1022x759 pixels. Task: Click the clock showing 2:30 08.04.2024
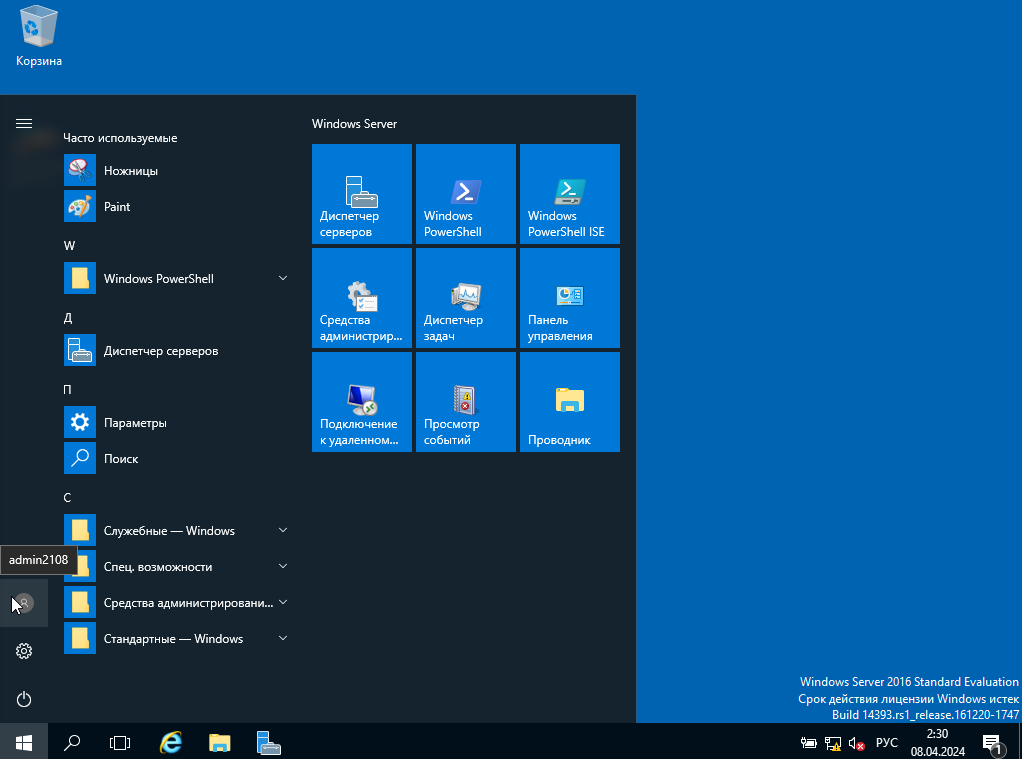(x=937, y=743)
